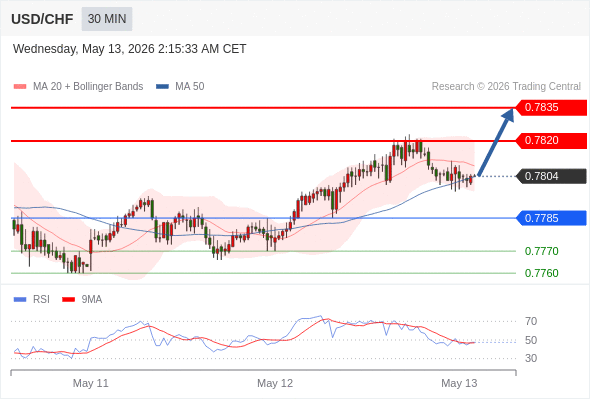
Task: Click the May 13 axis label
Action: pos(459,383)
